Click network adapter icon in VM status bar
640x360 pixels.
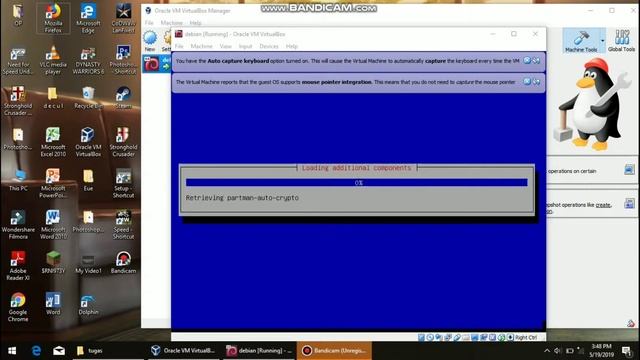pyautogui.click(x=448, y=337)
